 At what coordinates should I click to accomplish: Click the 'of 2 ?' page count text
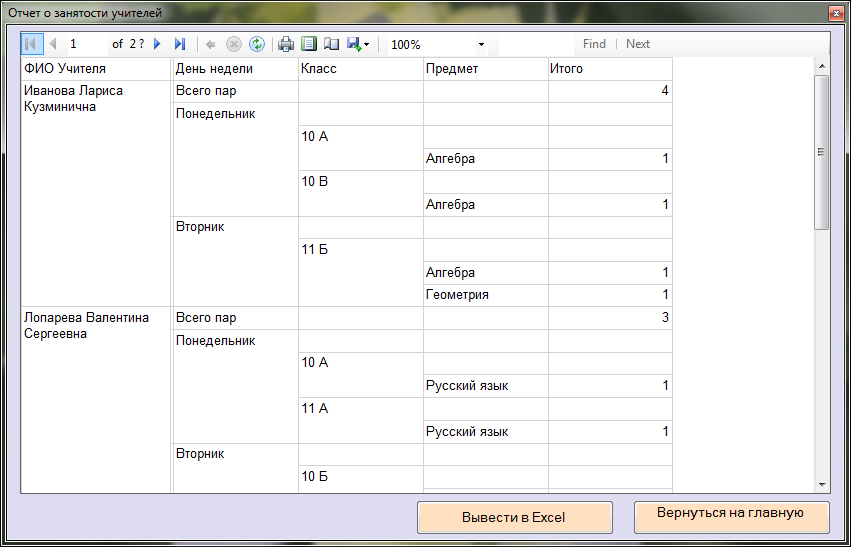129,44
